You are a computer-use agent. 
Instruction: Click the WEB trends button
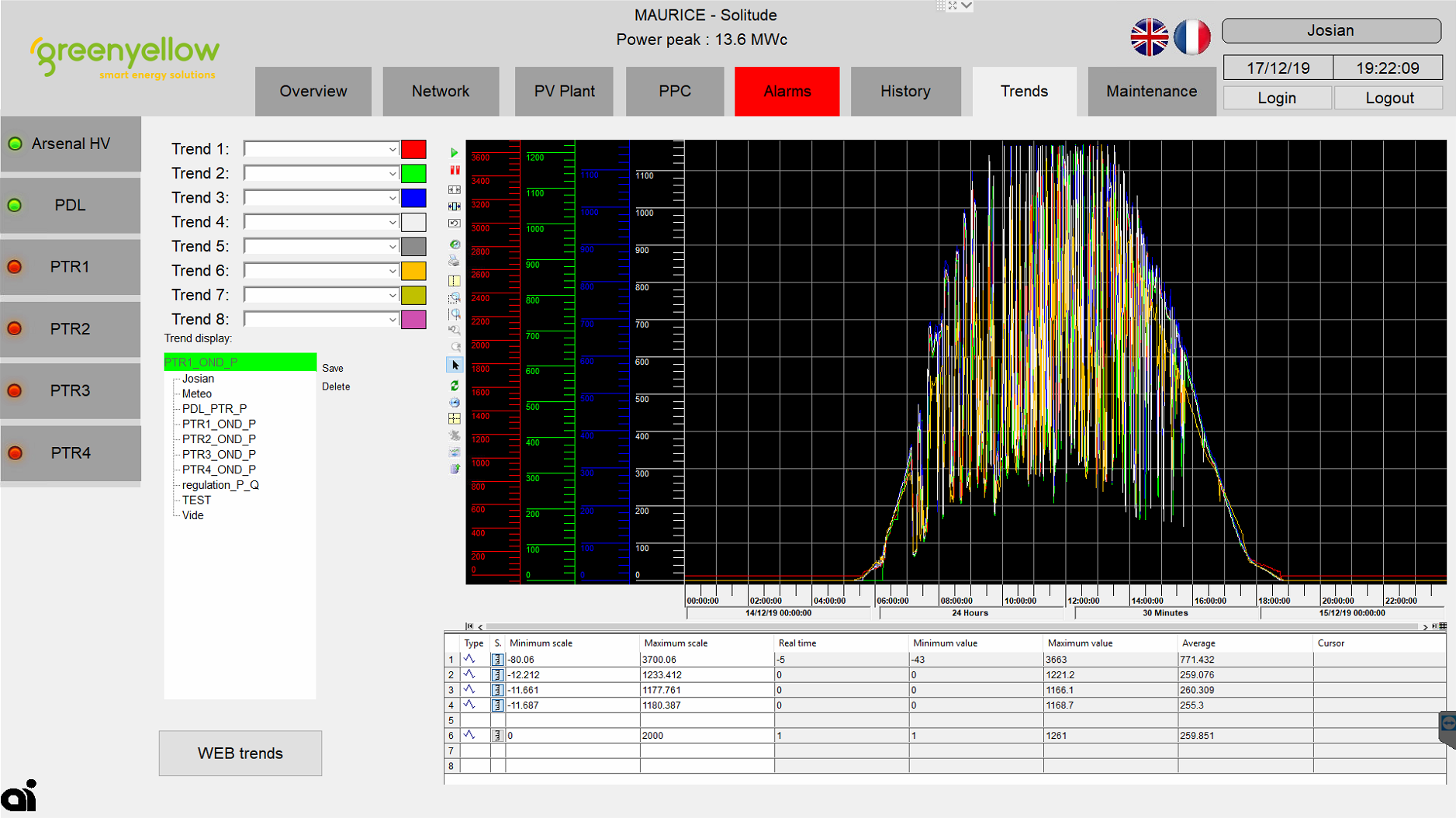pos(240,753)
